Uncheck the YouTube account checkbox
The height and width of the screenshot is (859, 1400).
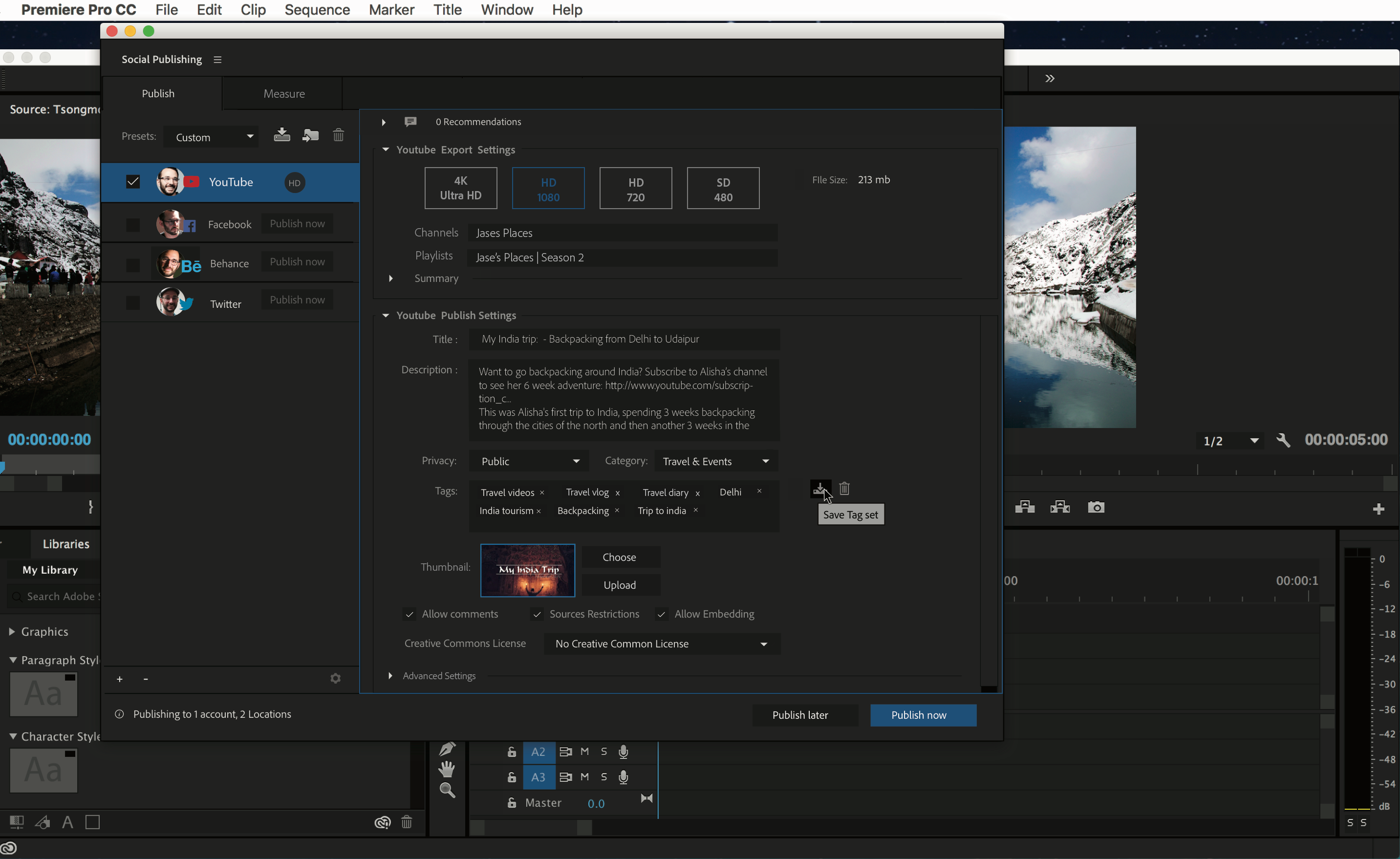[133, 182]
